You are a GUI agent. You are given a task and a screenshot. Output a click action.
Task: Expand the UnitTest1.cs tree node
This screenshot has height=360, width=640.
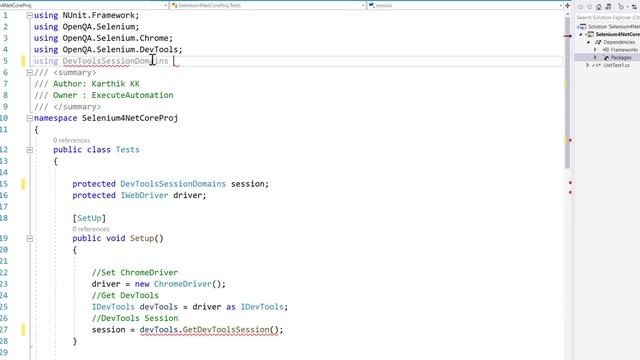point(588,65)
